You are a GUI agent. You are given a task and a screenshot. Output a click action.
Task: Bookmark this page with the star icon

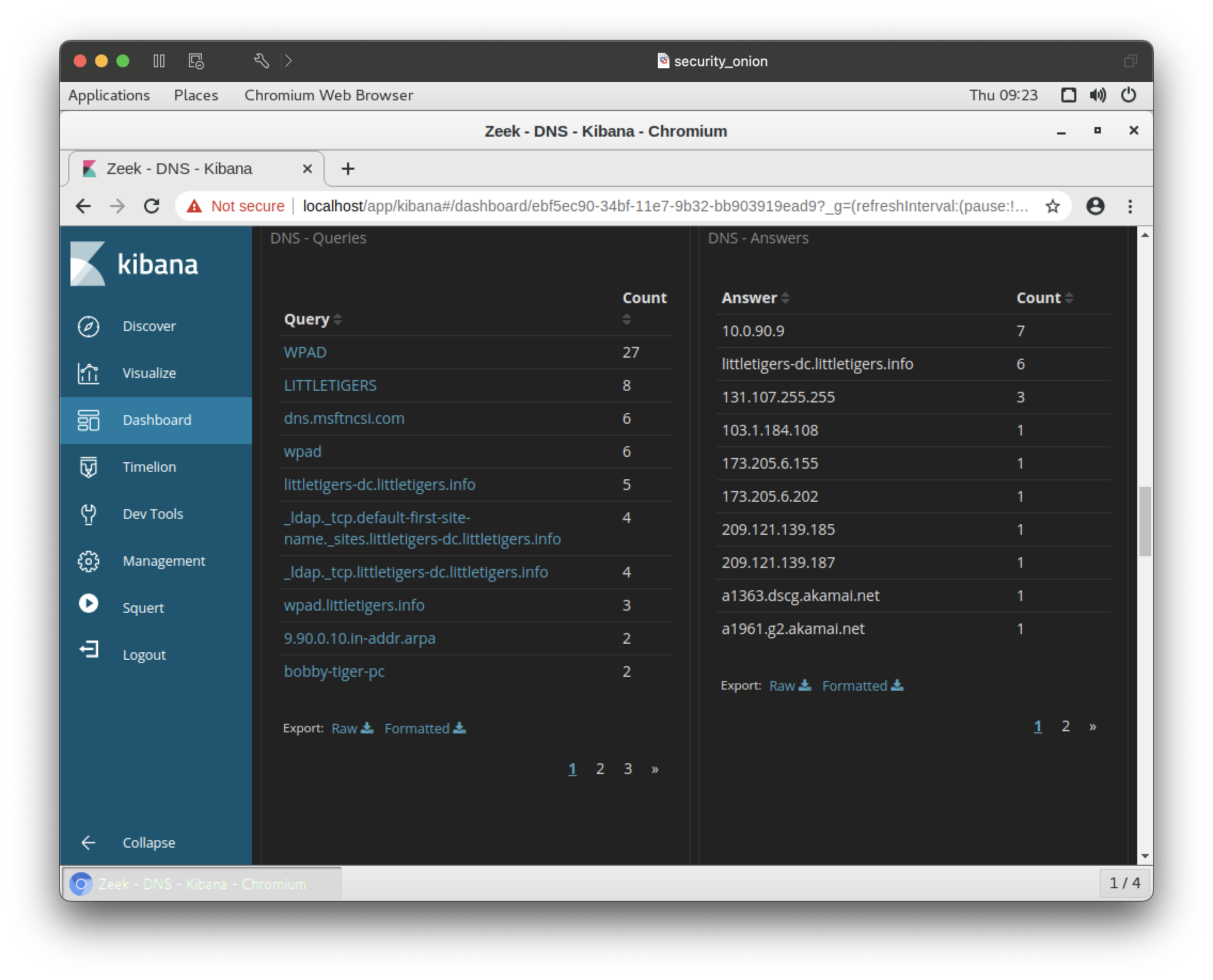pos(1052,207)
